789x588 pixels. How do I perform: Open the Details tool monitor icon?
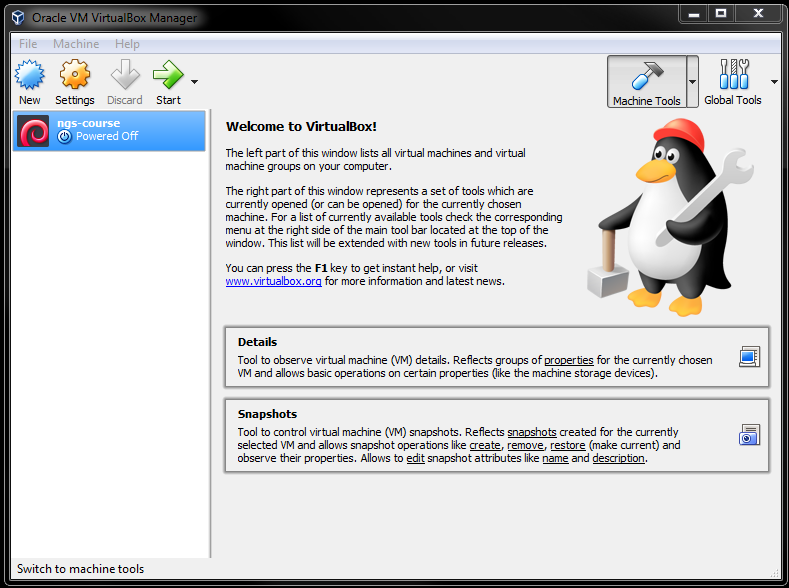(749, 357)
